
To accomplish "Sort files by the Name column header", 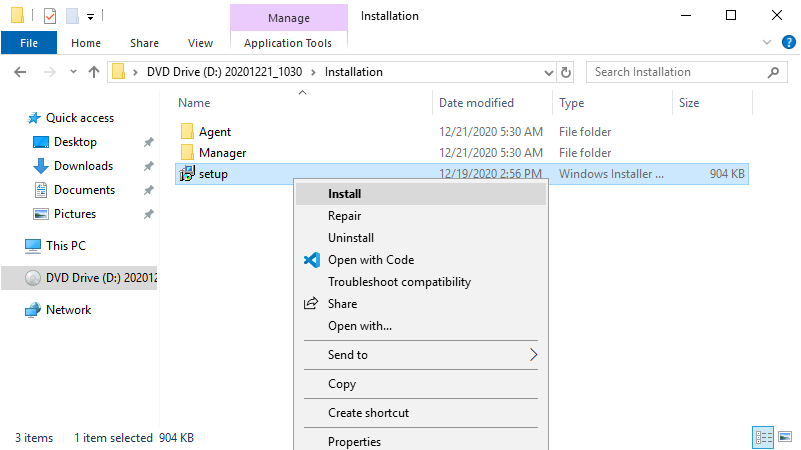I will coord(195,103).
